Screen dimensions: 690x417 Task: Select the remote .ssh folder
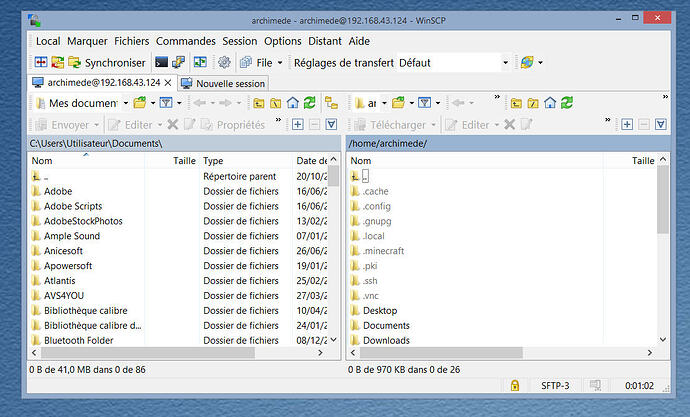tap(370, 281)
